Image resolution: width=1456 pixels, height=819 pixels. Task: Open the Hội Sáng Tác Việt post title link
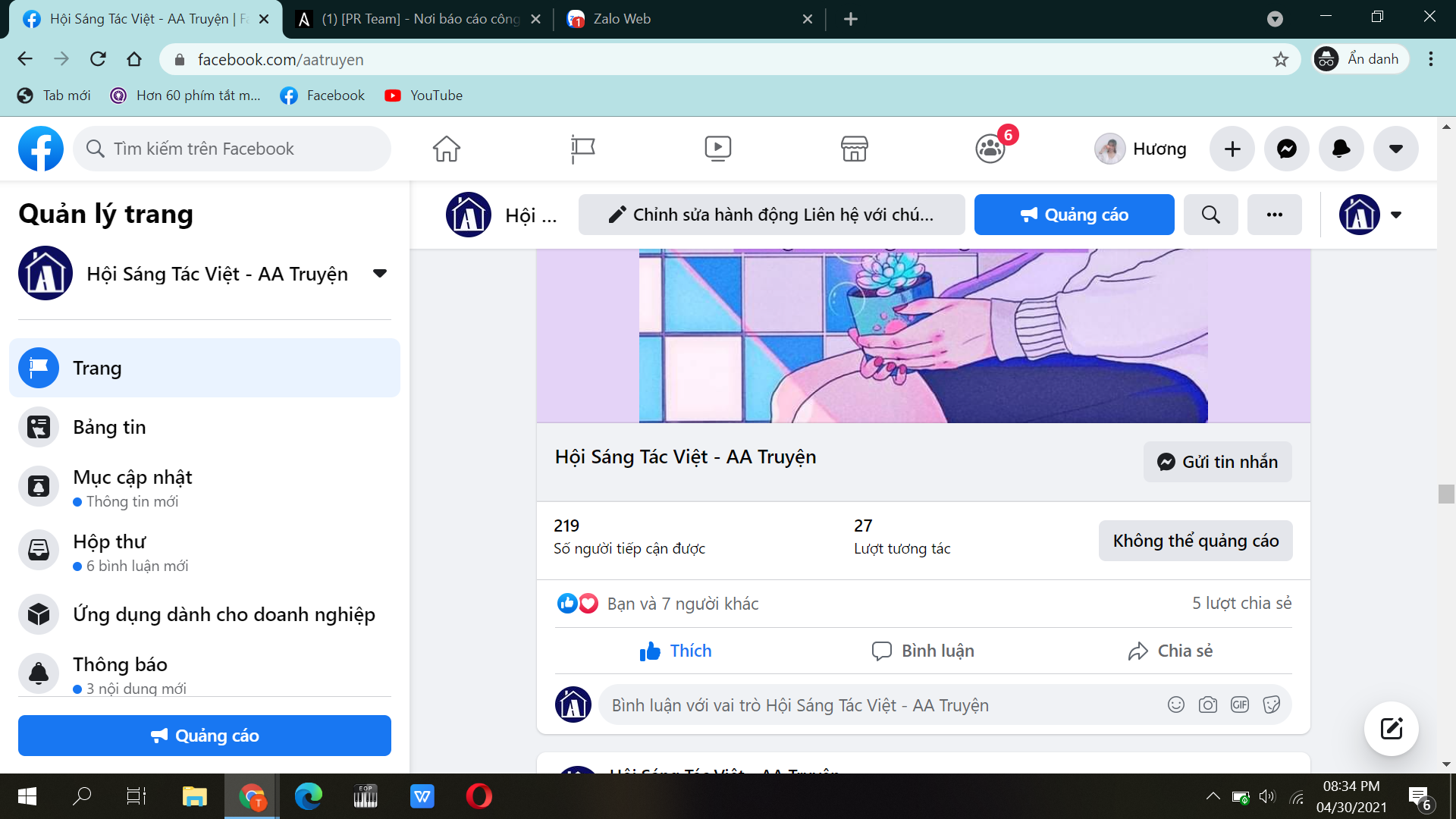[686, 457]
